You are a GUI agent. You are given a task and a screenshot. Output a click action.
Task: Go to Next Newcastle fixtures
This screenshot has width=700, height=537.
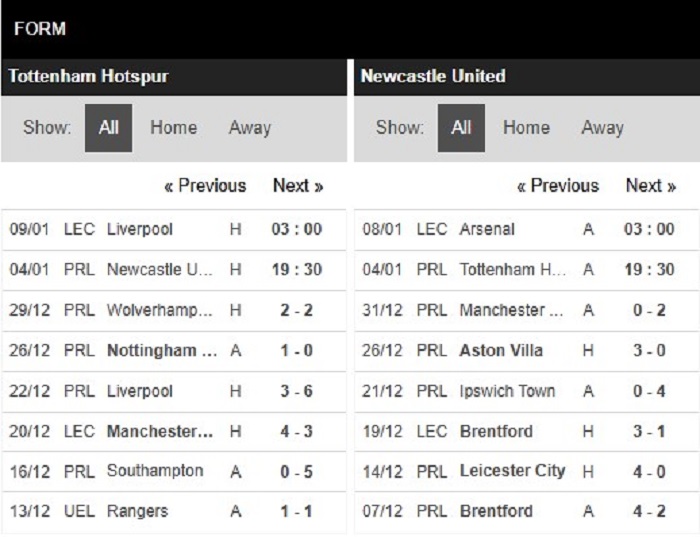[x=650, y=186]
